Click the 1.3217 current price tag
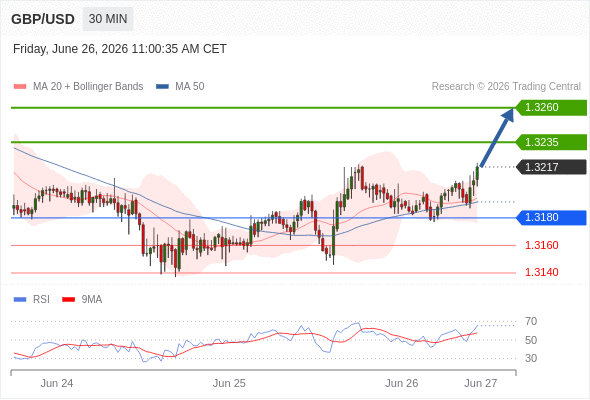590x400 pixels. [551, 167]
